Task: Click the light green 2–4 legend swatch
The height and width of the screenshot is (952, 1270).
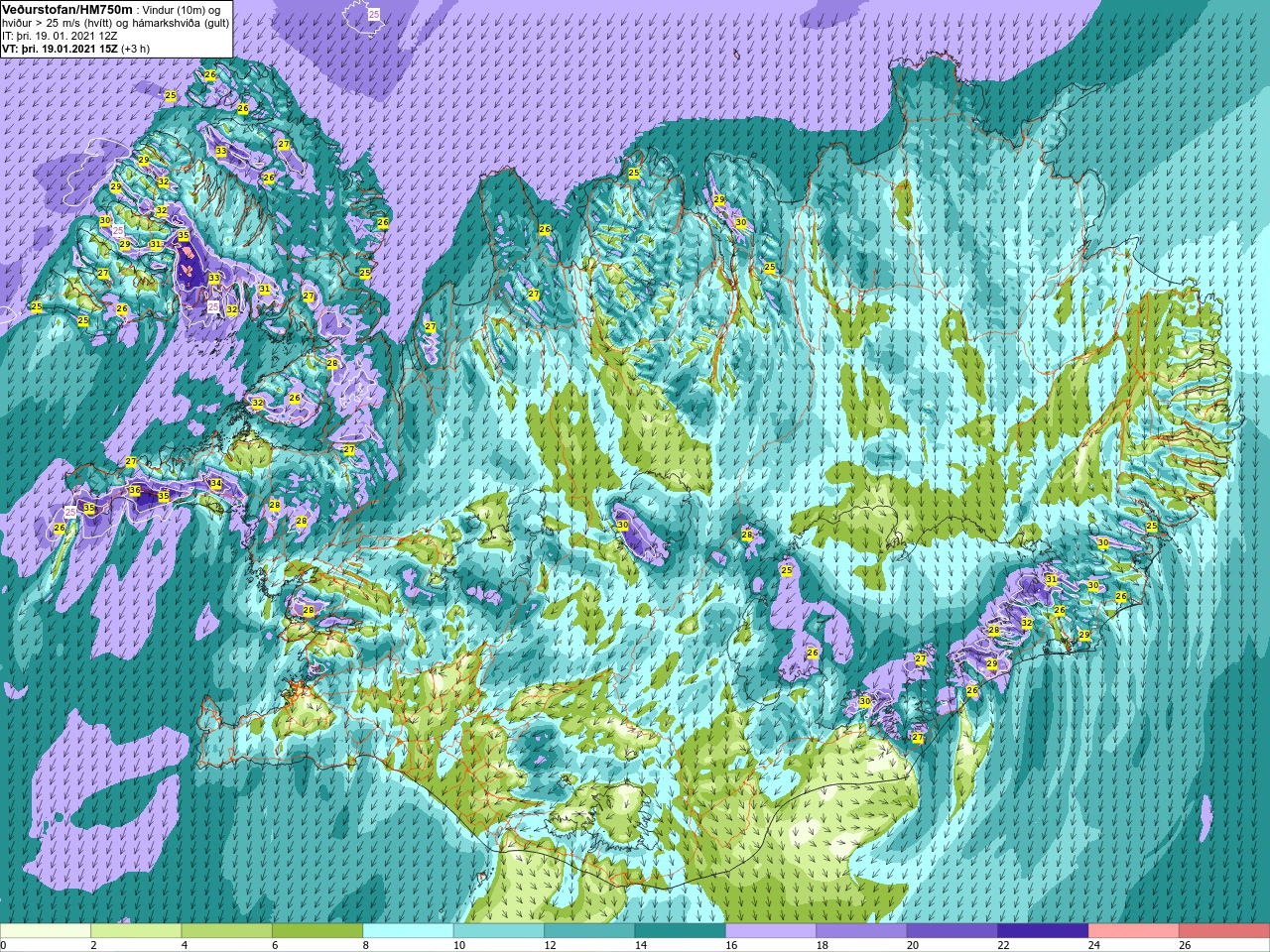Action: point(136,931)
